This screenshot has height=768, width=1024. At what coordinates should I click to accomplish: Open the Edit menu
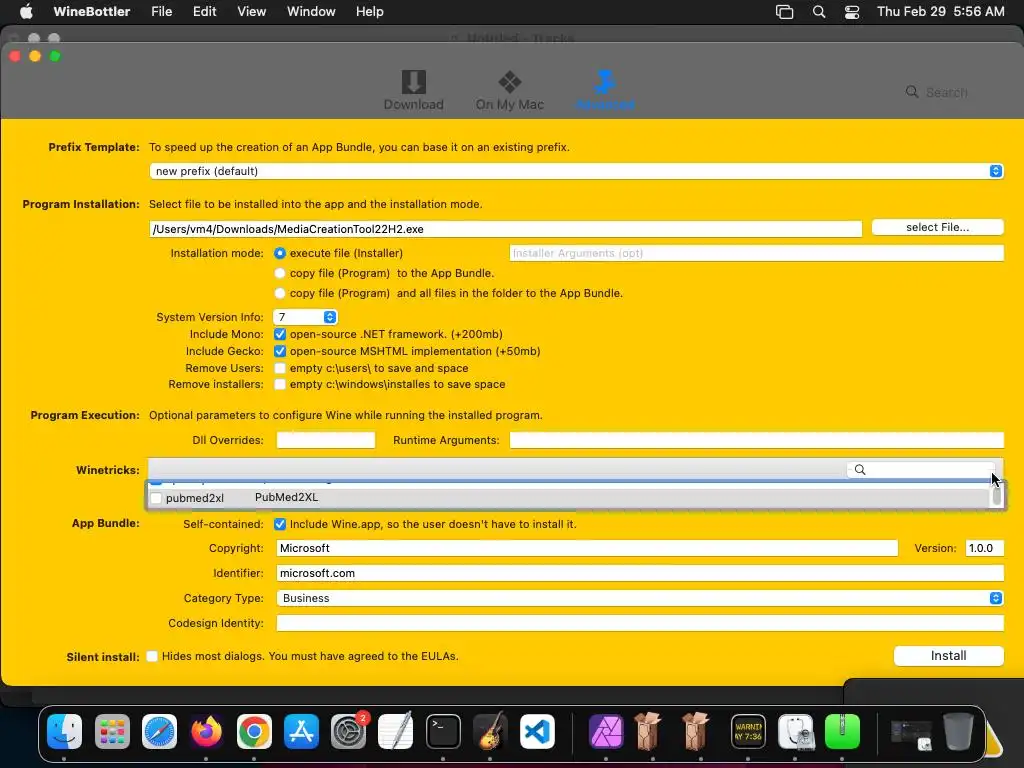pyautogui.click(x=204, y=12)
